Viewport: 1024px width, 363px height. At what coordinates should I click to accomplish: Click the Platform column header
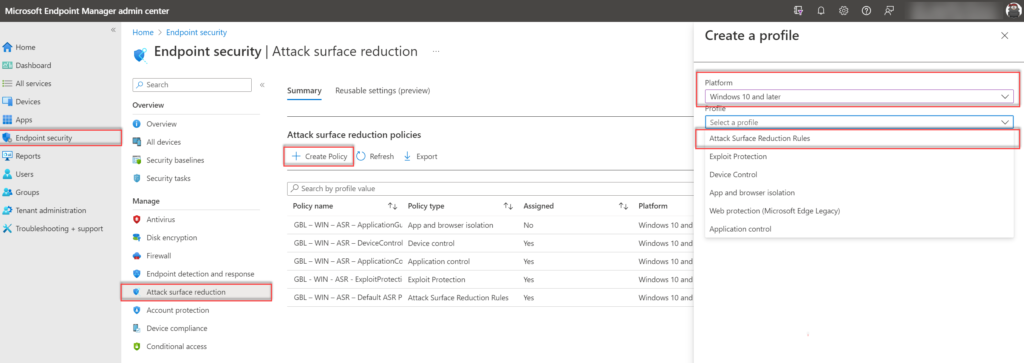[x=653, y=206]
